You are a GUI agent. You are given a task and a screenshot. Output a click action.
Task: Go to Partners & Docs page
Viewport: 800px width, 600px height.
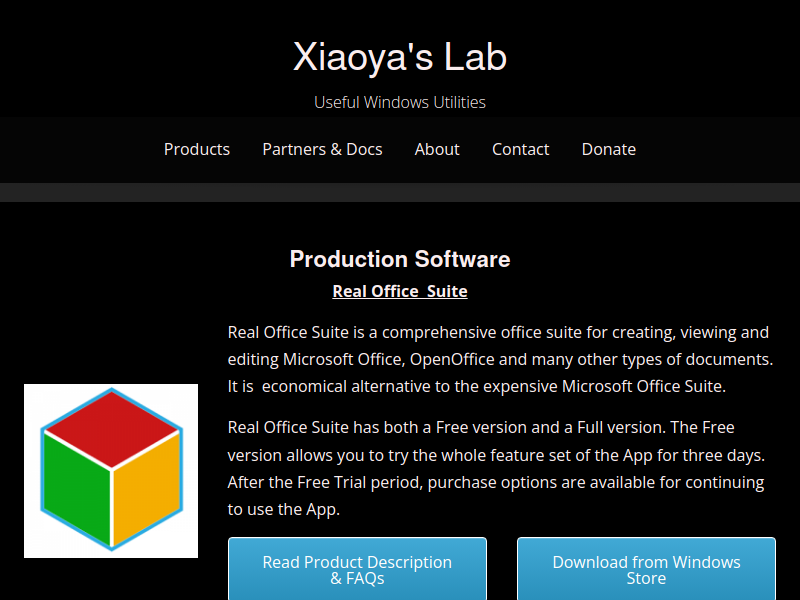tap(322, 149)
